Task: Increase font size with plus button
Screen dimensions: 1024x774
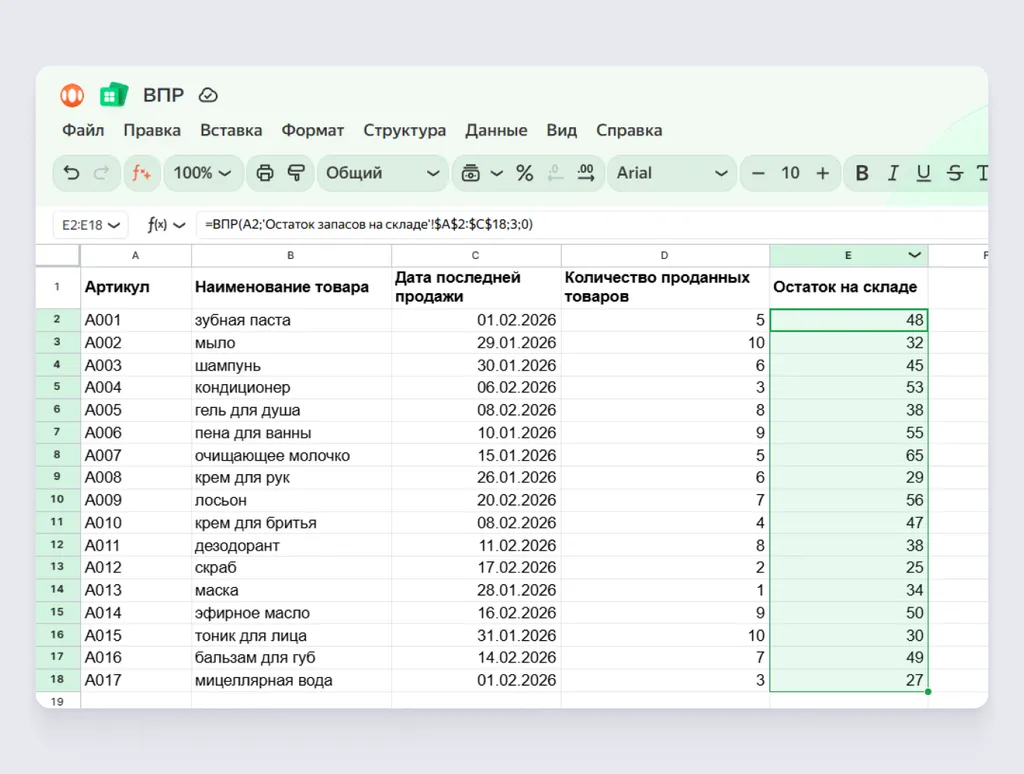Action: (823, 173)
